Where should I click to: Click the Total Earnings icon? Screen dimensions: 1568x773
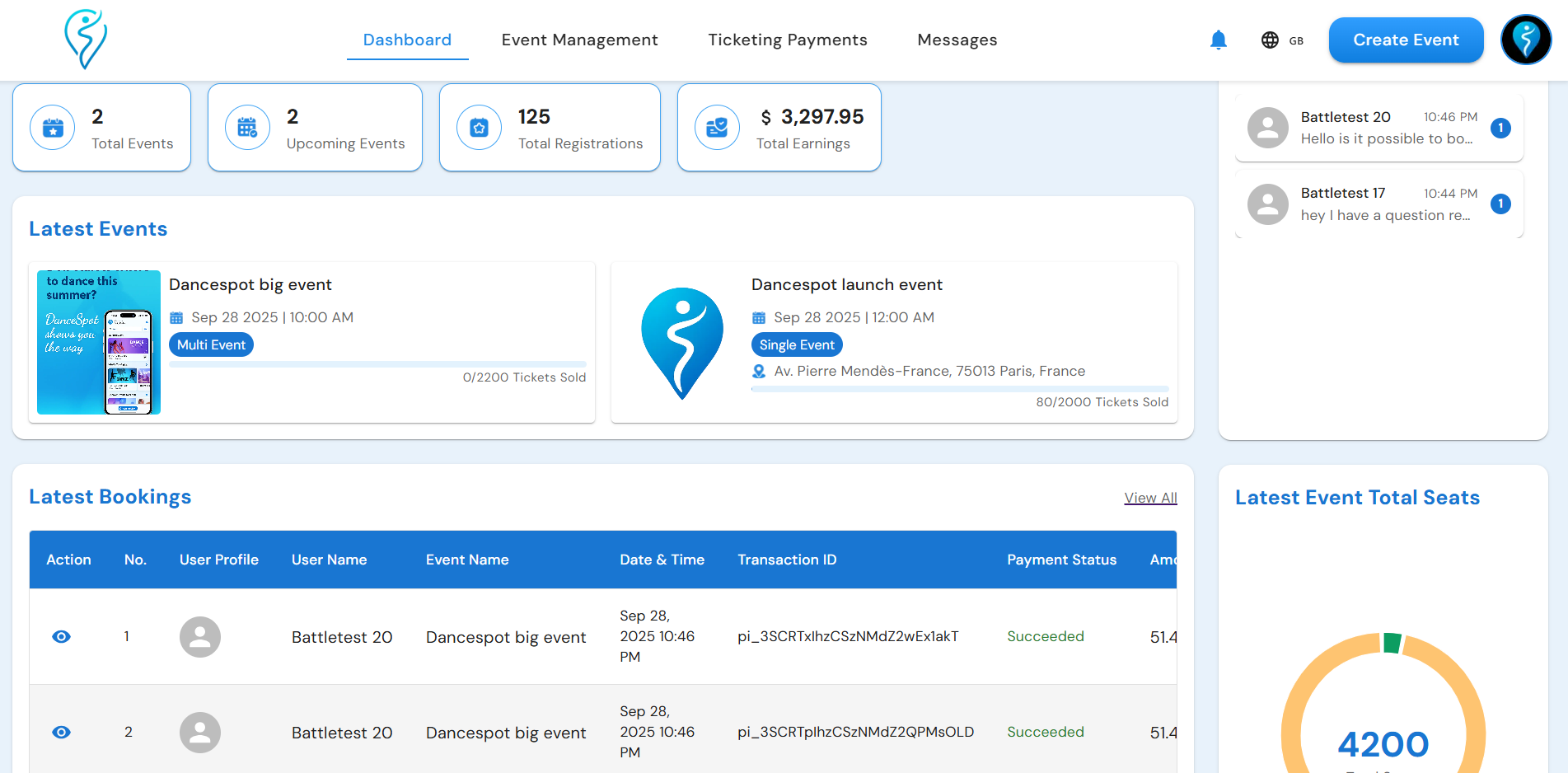[717, 127]
